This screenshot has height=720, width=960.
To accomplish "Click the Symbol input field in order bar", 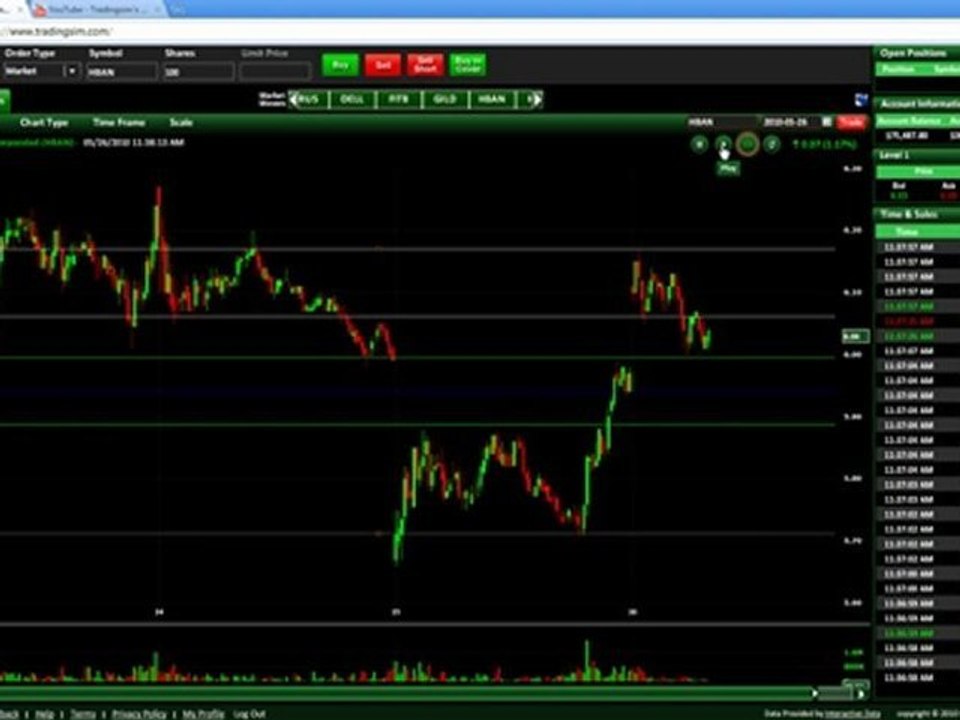I will (x=121, y=72).
